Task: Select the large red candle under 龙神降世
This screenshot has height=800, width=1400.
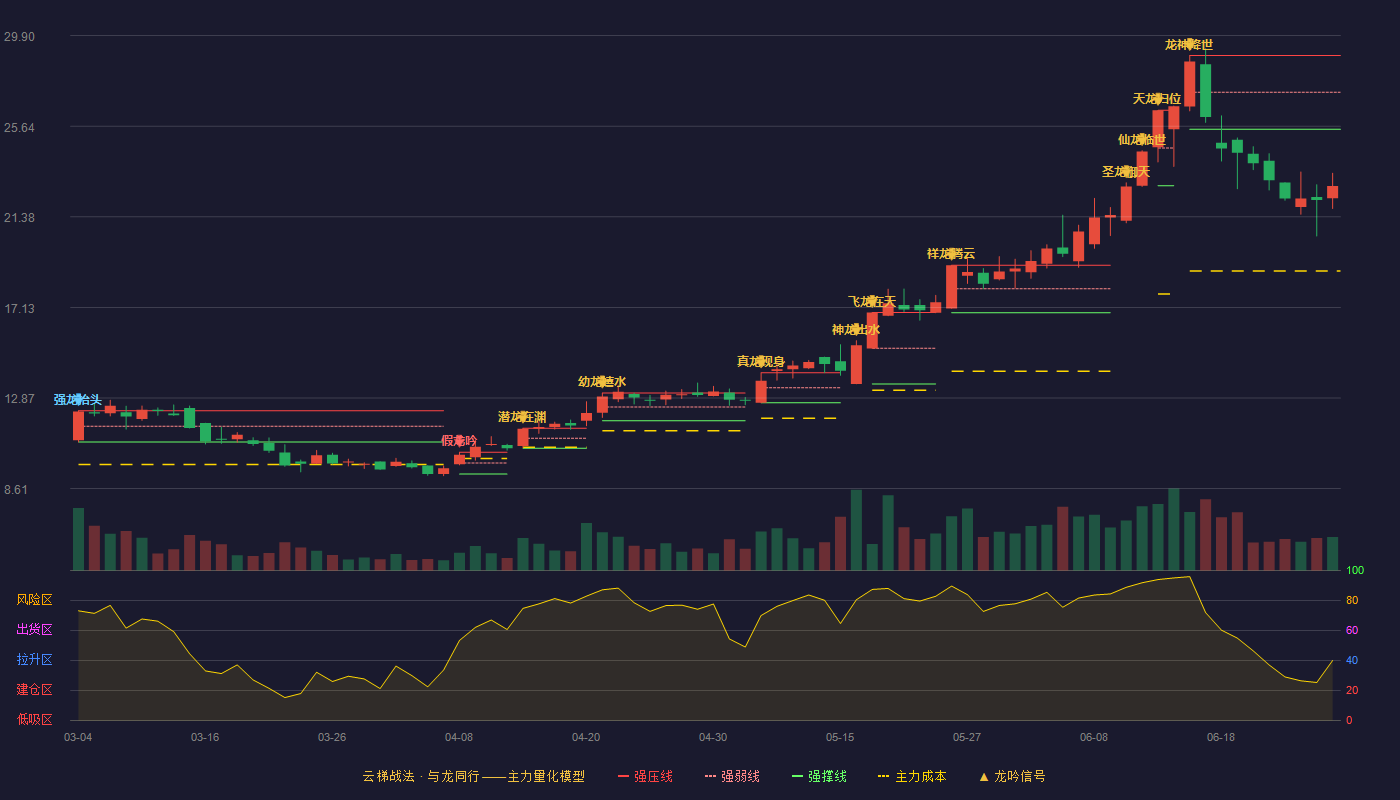Action: pyautogui.click(x=1189, y=84)
